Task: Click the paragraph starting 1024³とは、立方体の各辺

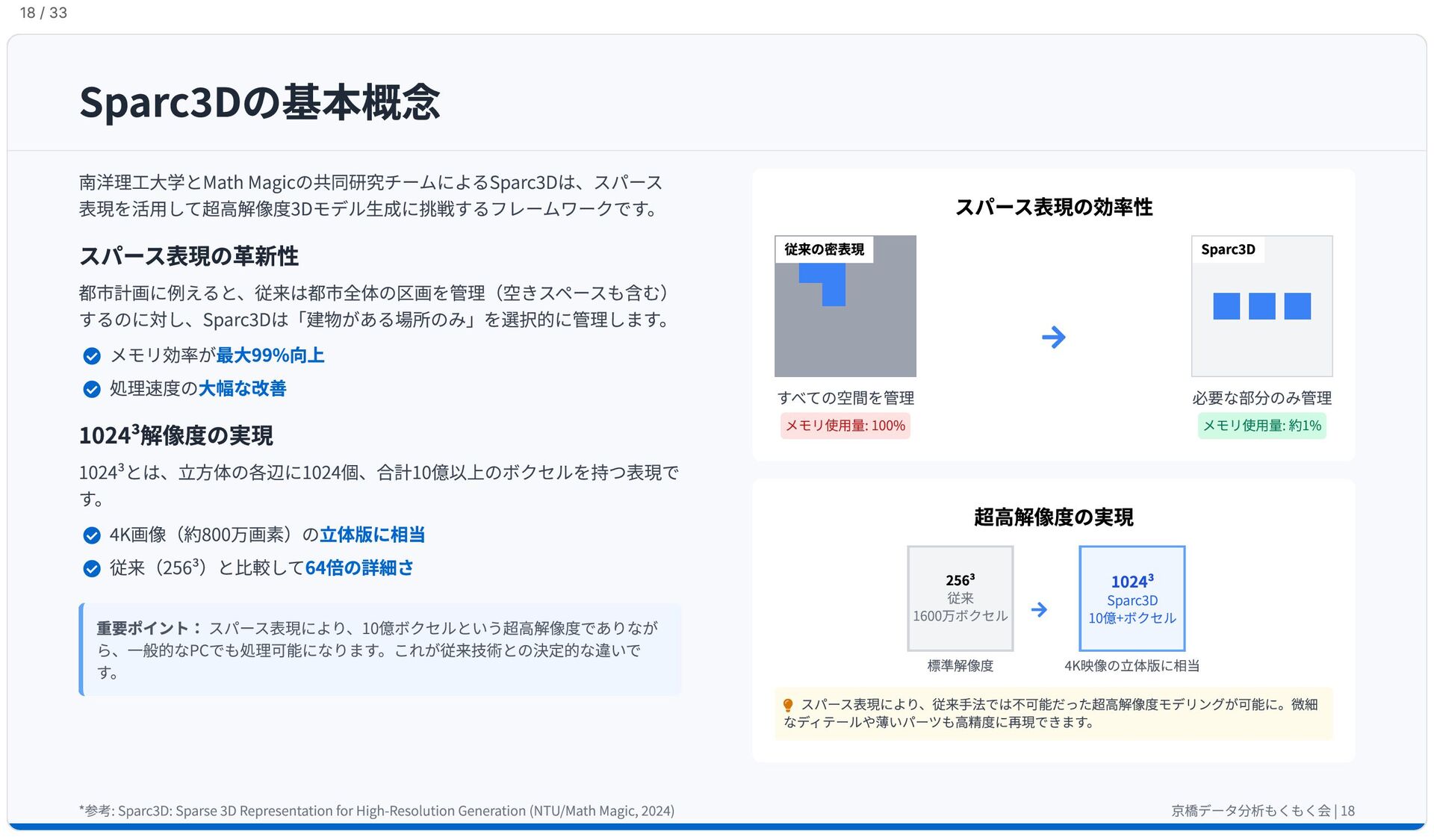Action: [x=379, y=485]
